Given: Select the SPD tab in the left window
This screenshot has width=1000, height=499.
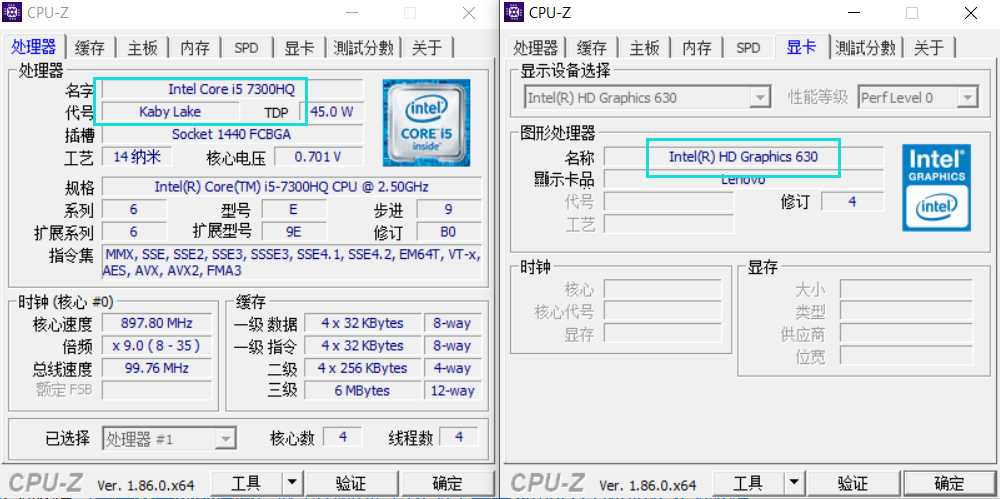Looking at the screenshot, I should [x=246, y=47].
